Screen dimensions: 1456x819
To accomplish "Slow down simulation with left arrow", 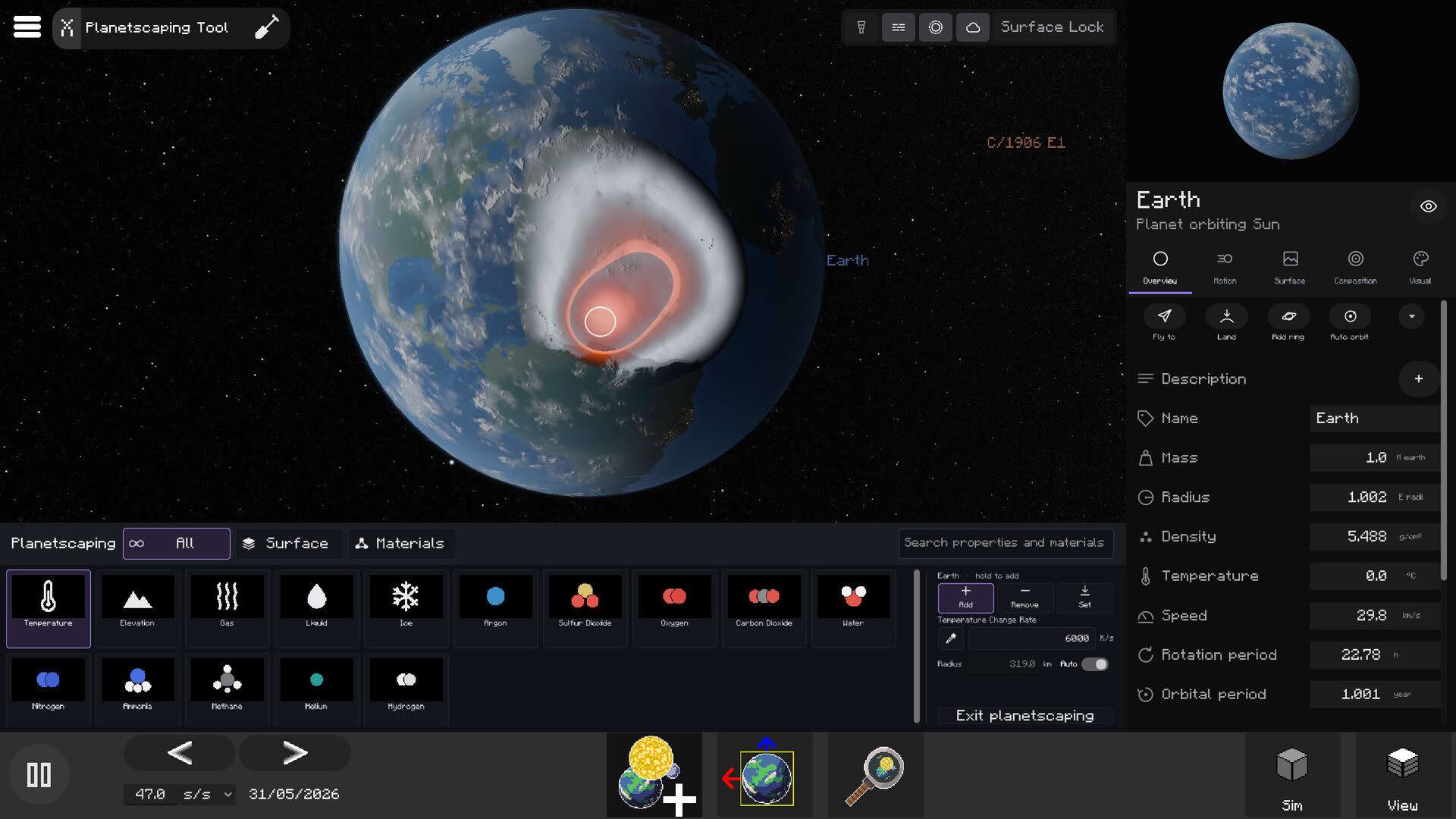I will (179, 752).
